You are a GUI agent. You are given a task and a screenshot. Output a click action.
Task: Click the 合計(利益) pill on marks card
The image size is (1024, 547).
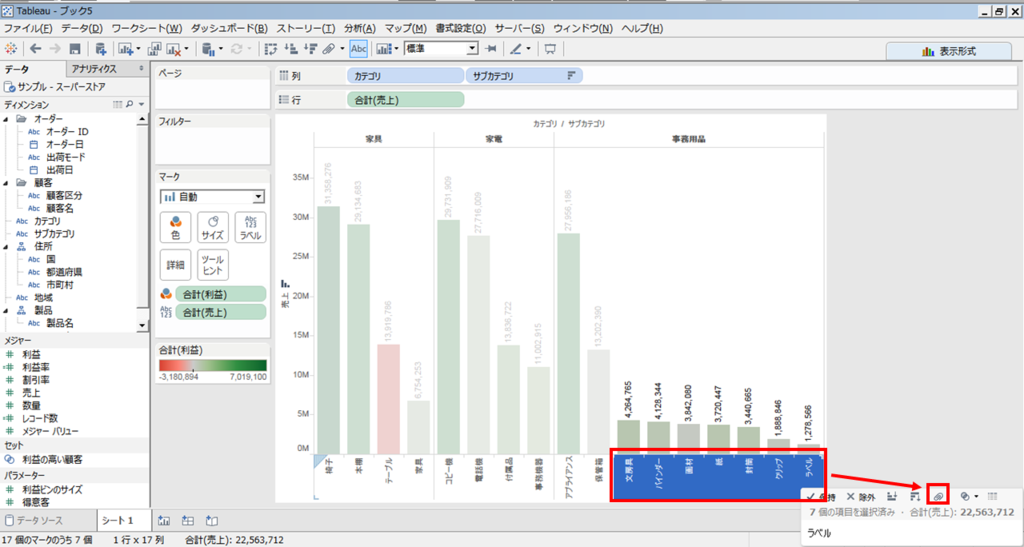pyautogui.click(x=221, y=294)
